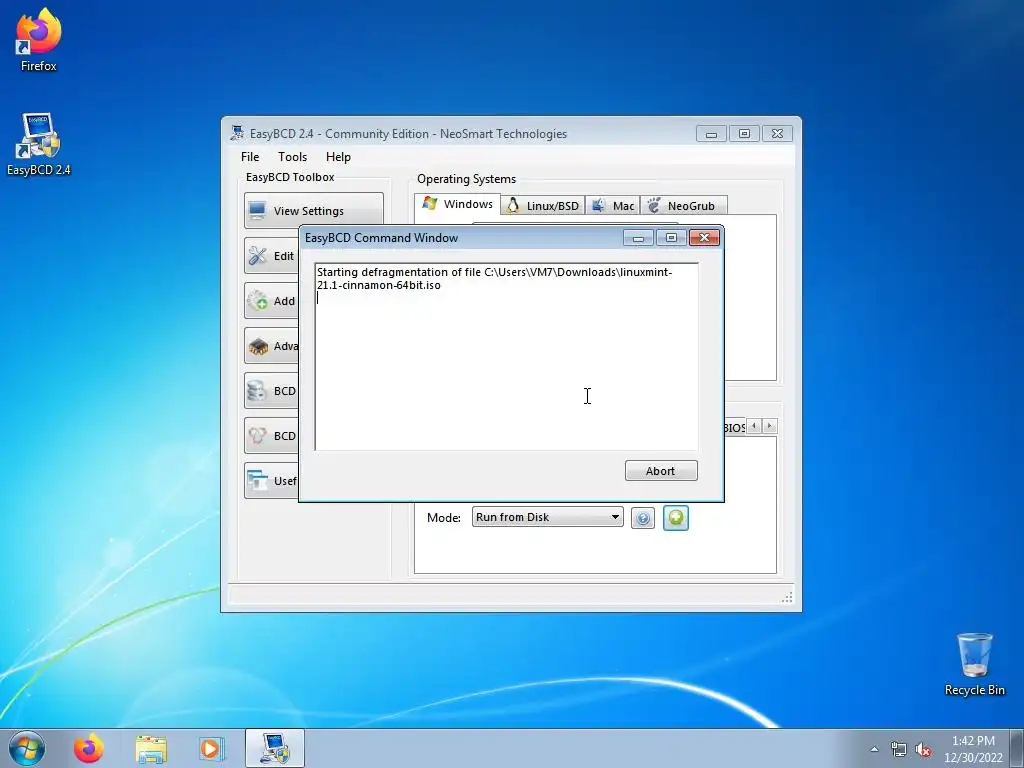Screen dimensions: 1024x768
Task: Close the EasyBCD Command Window
Action: (704, 238)
